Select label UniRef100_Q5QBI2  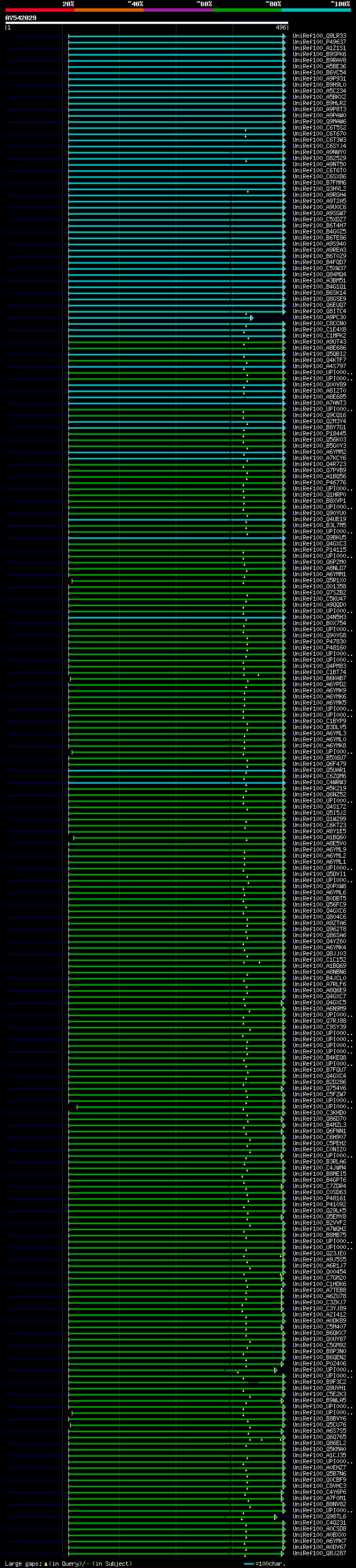coord(319,354)
